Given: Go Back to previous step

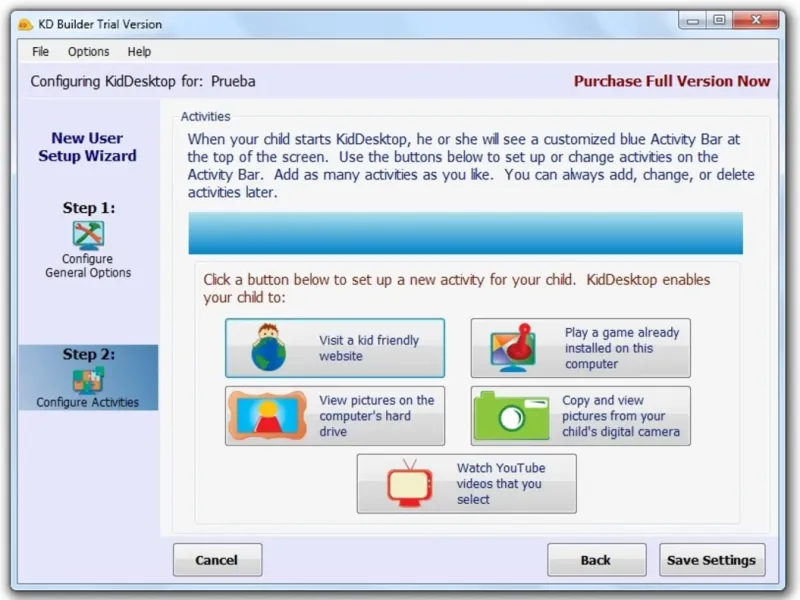Looking at the screenshot, I should click(x=596, y=560).
